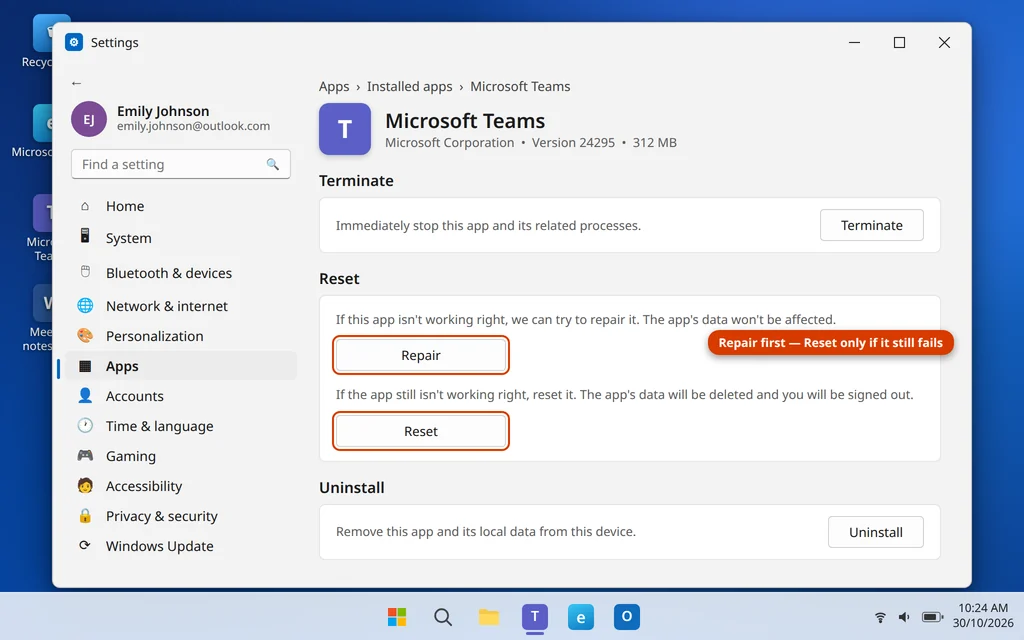Click the Terminate button

(x=871, y=225)
